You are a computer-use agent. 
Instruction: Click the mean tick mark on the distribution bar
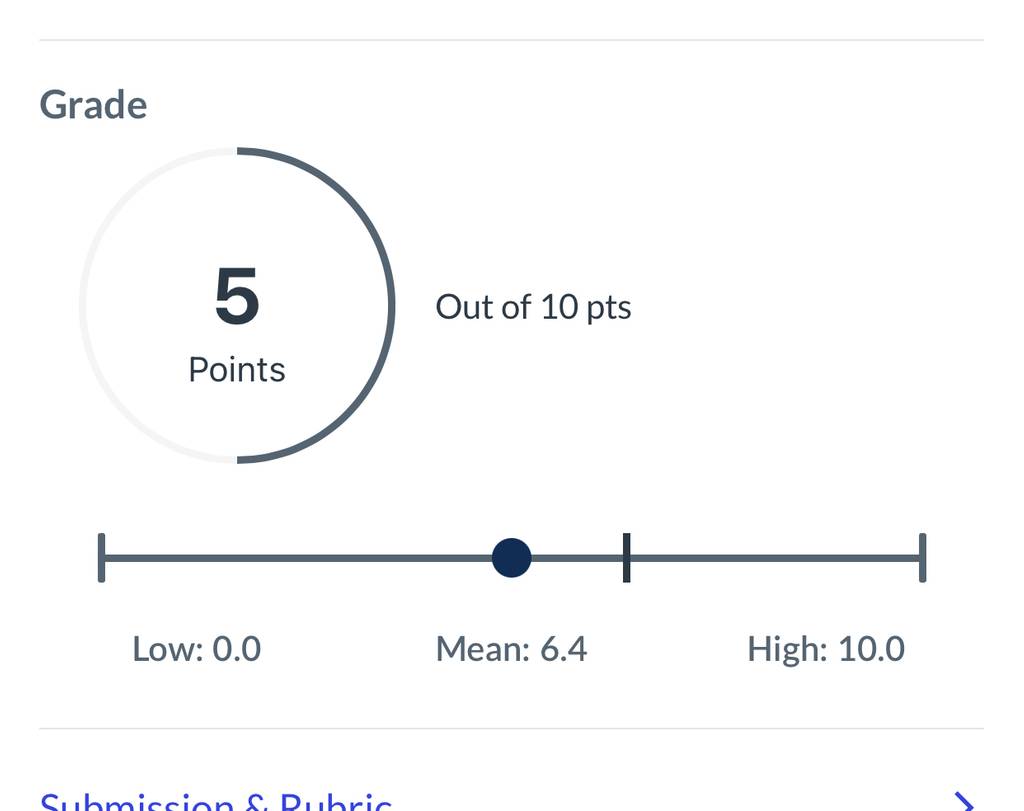pos(626,558)
